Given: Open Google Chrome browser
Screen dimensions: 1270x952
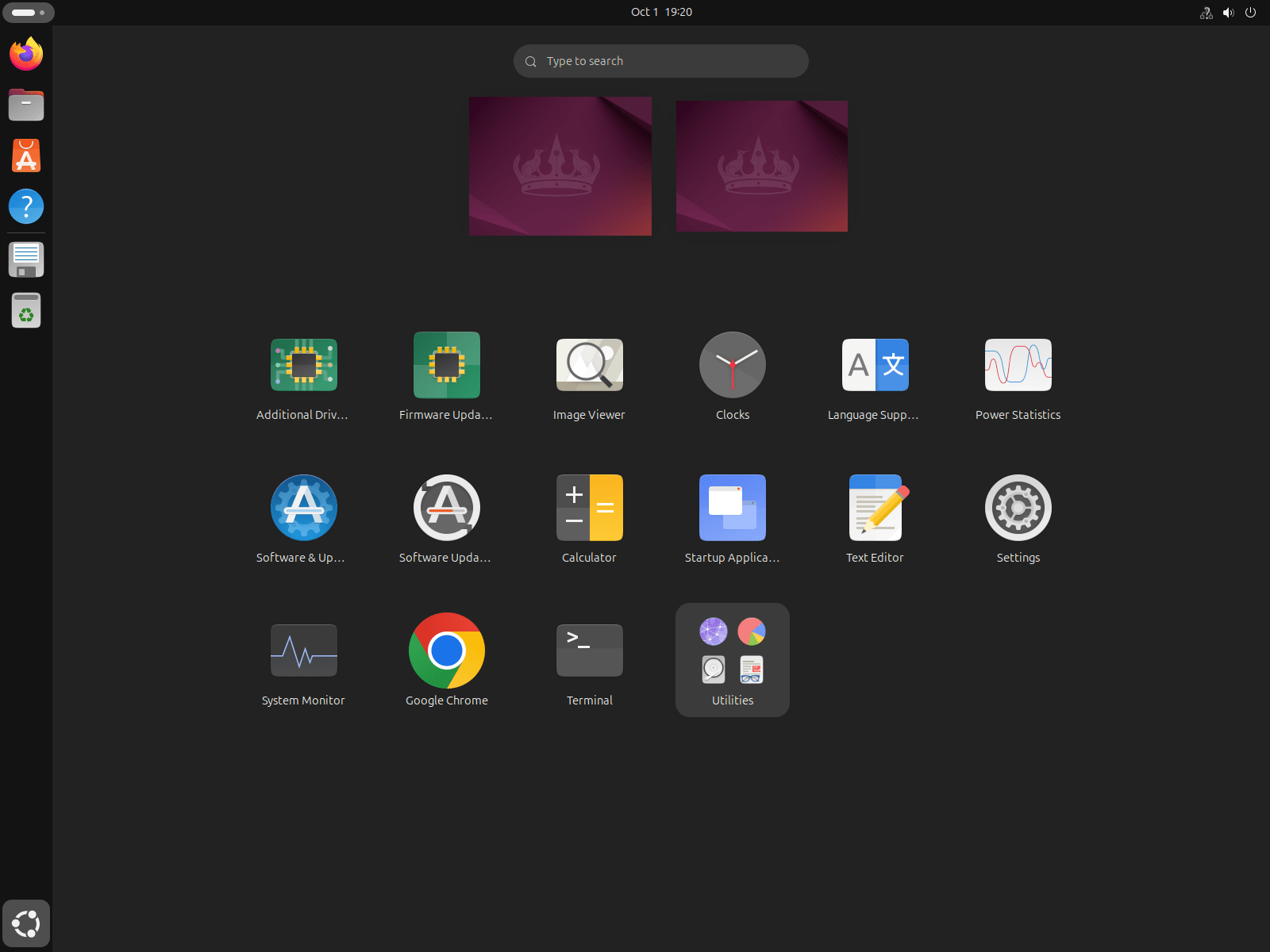Looking at the screenshot, I should (x=446, y=651).
